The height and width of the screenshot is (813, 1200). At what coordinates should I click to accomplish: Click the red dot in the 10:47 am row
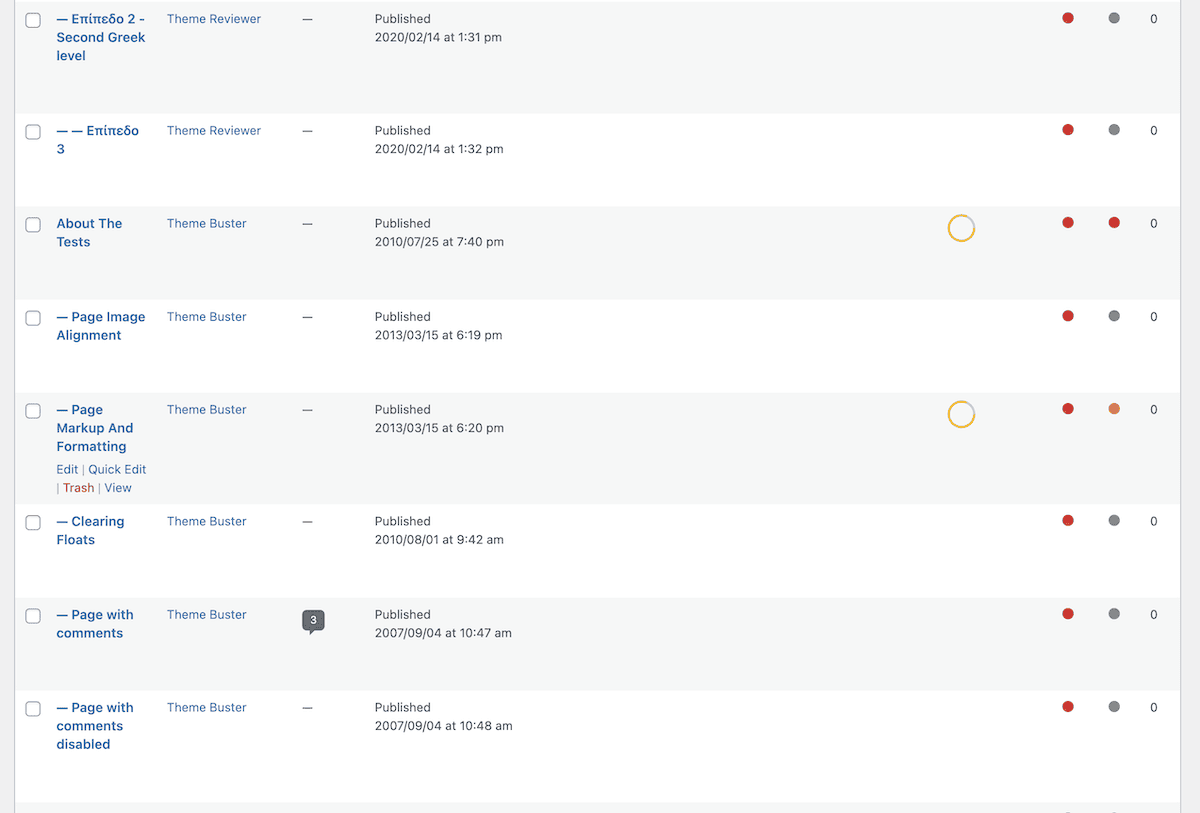[1068, 614]
